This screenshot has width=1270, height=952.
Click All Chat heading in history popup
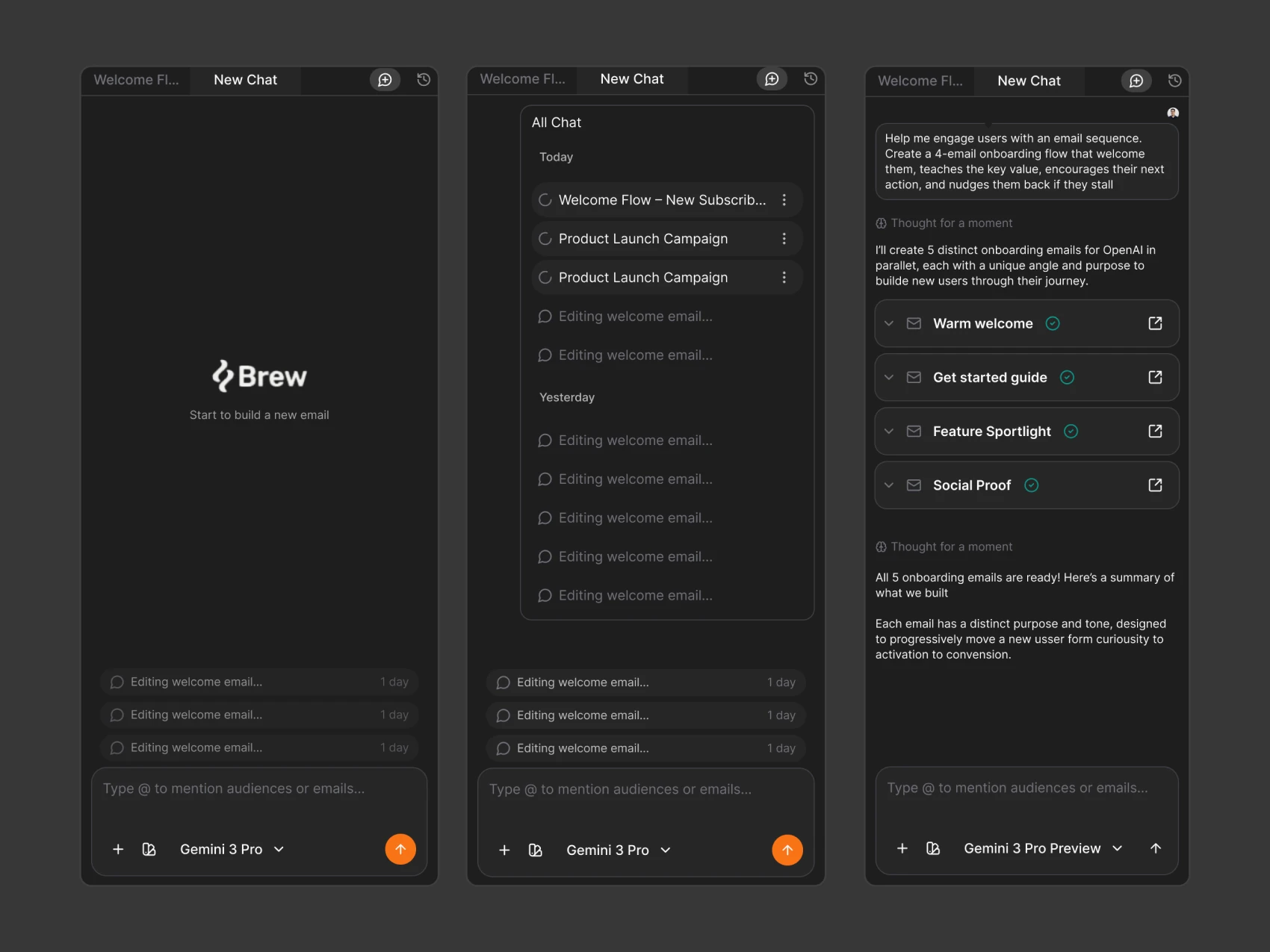click(557, 122)
